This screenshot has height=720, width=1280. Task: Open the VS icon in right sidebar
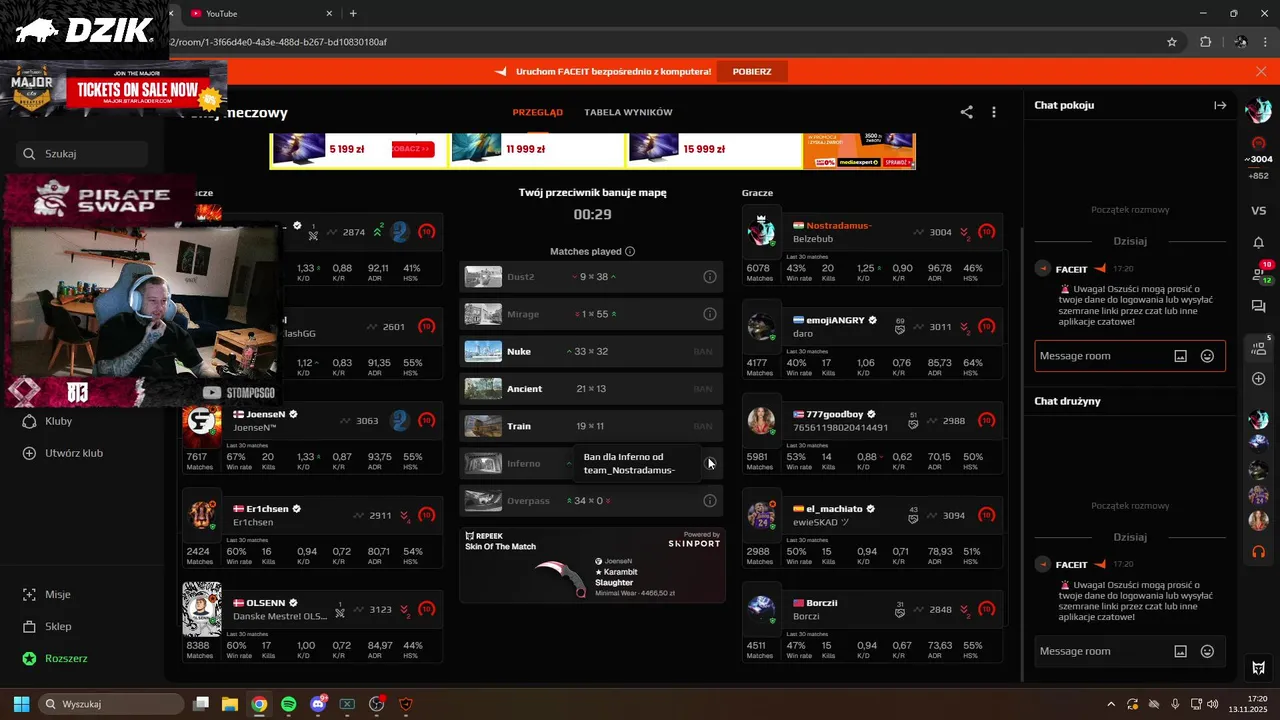(x=1258, y=210)
